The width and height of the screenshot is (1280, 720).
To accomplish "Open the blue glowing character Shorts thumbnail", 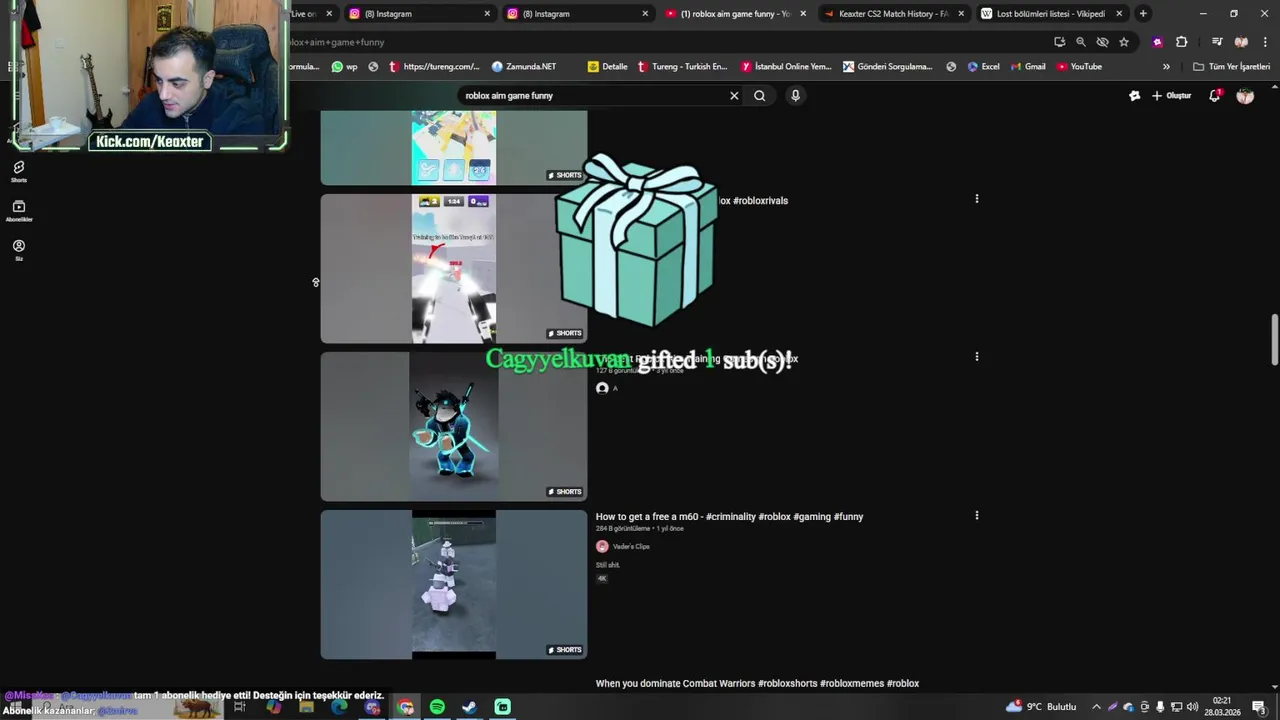I will [x=454, y=426].
